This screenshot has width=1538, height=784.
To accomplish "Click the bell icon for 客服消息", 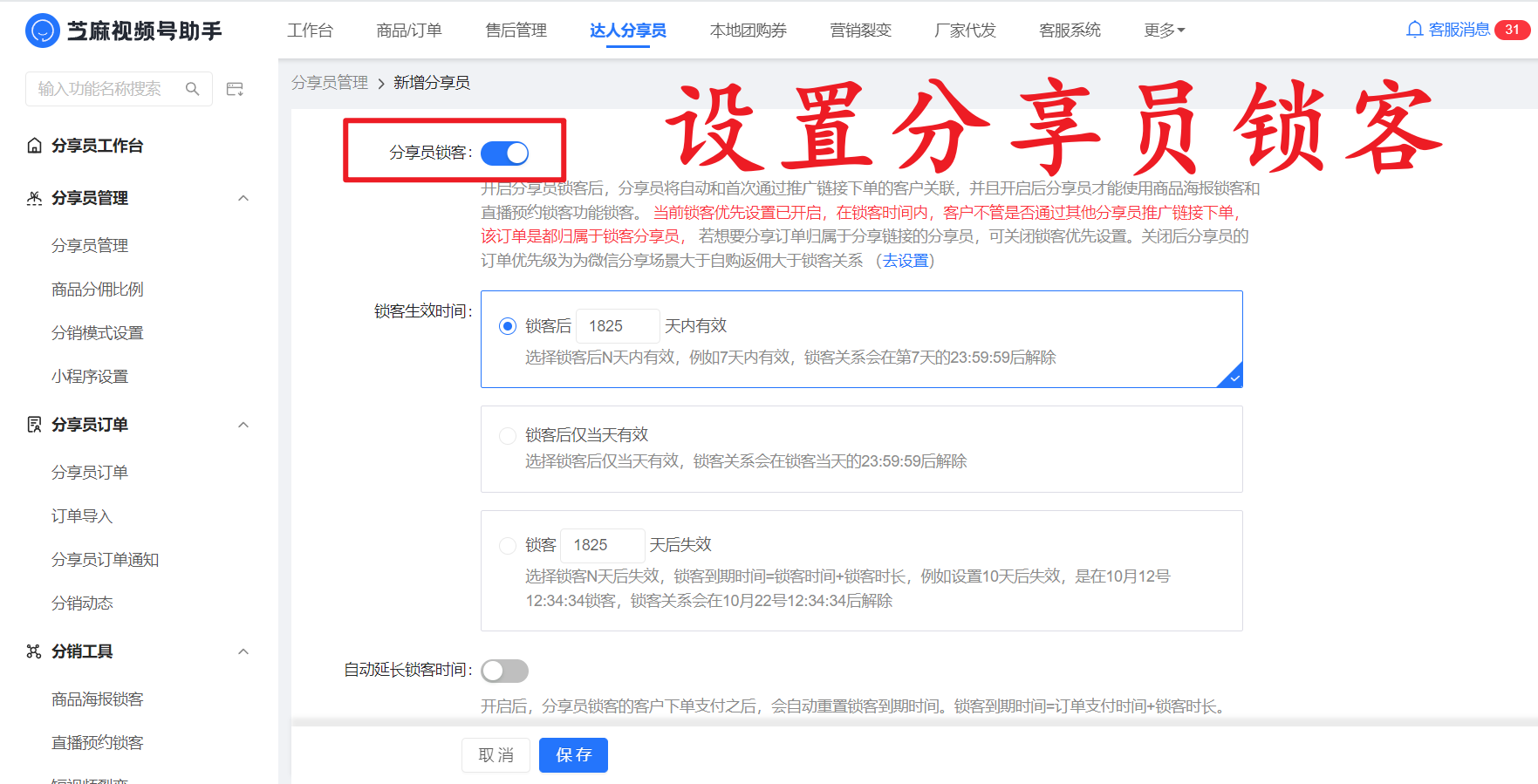I will (x=1414, y=30).
